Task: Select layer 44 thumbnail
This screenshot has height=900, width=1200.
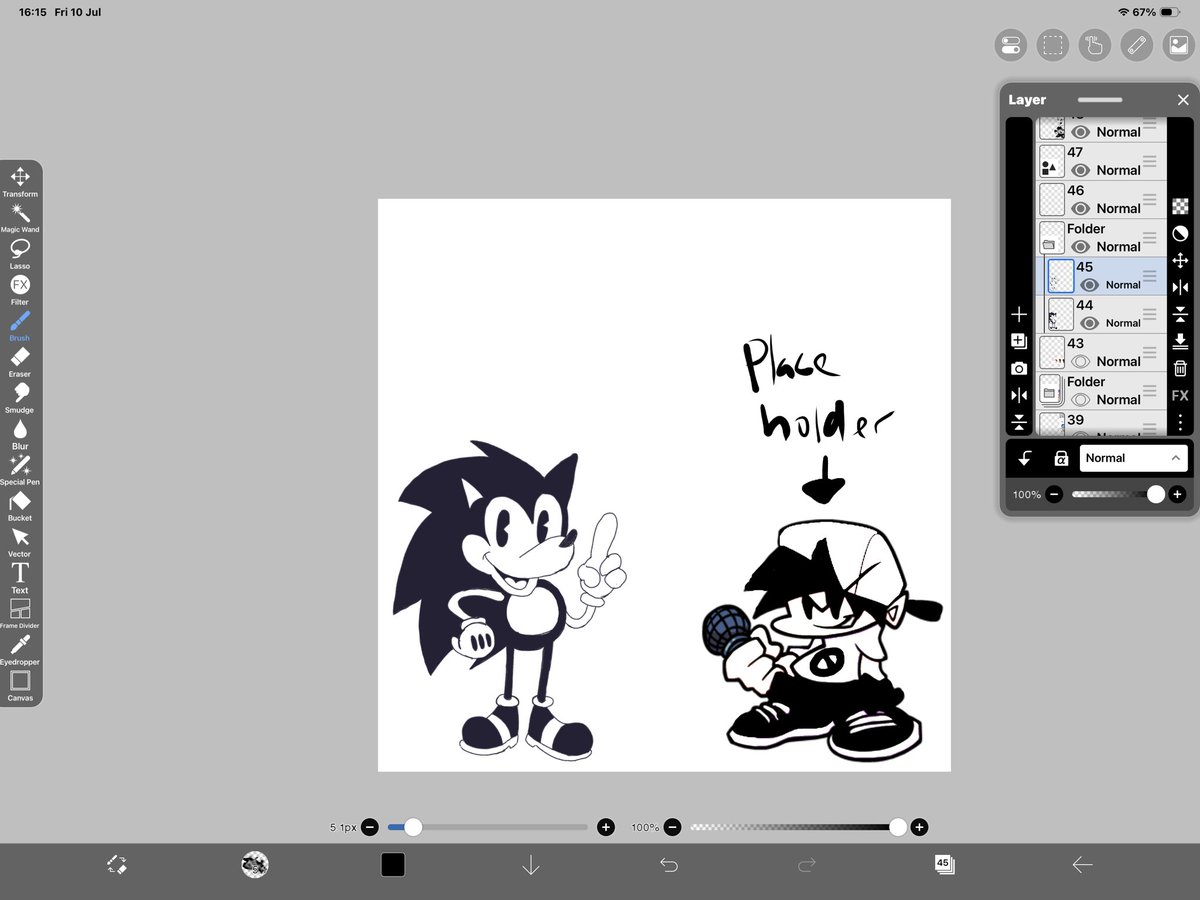Action: click(x=1061, y=314)
